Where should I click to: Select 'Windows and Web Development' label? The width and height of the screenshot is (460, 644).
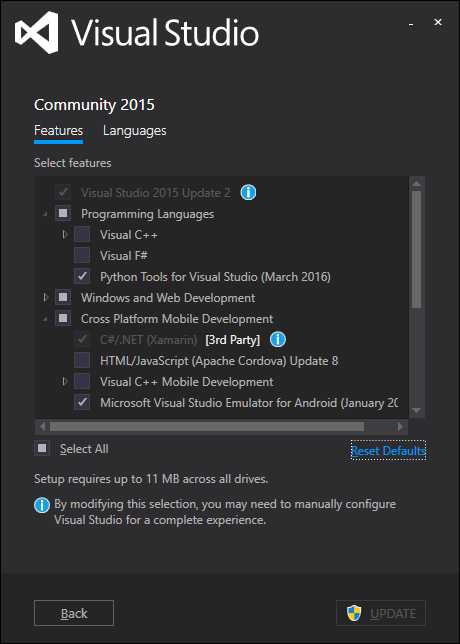click(168, 298)
